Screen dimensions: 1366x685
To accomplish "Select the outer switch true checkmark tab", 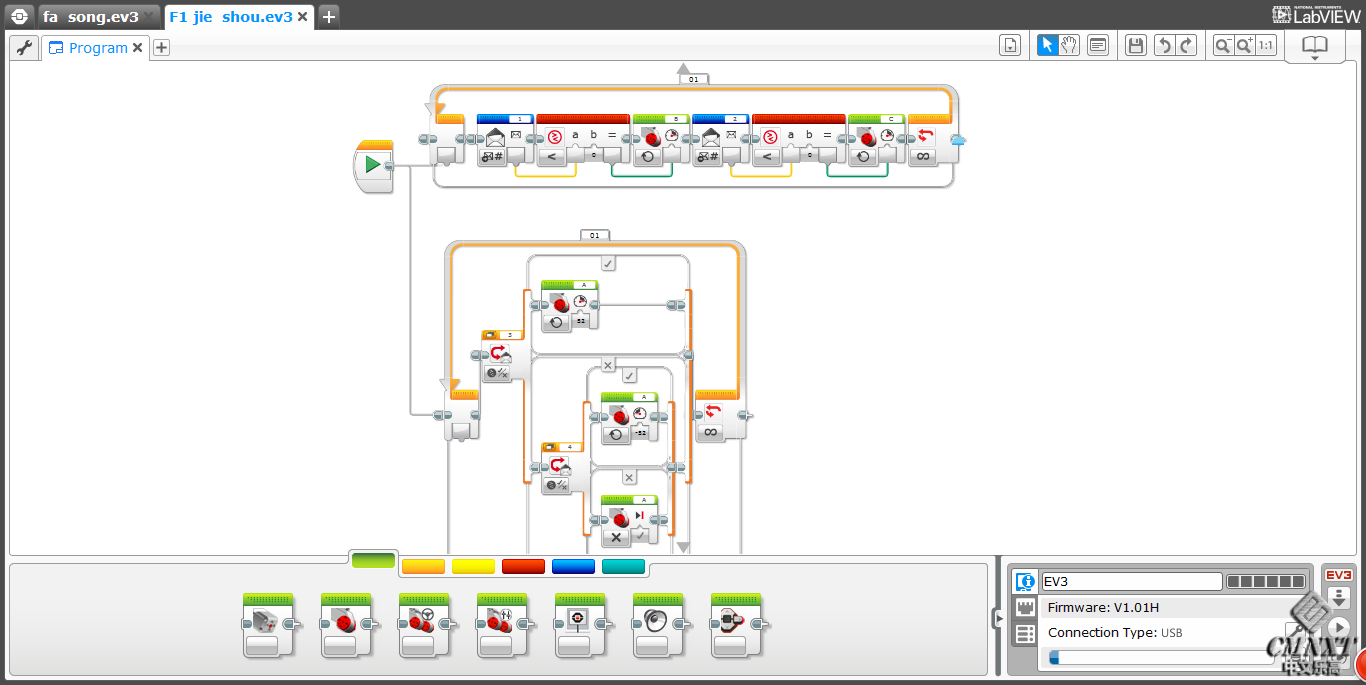I will point(608,263).
